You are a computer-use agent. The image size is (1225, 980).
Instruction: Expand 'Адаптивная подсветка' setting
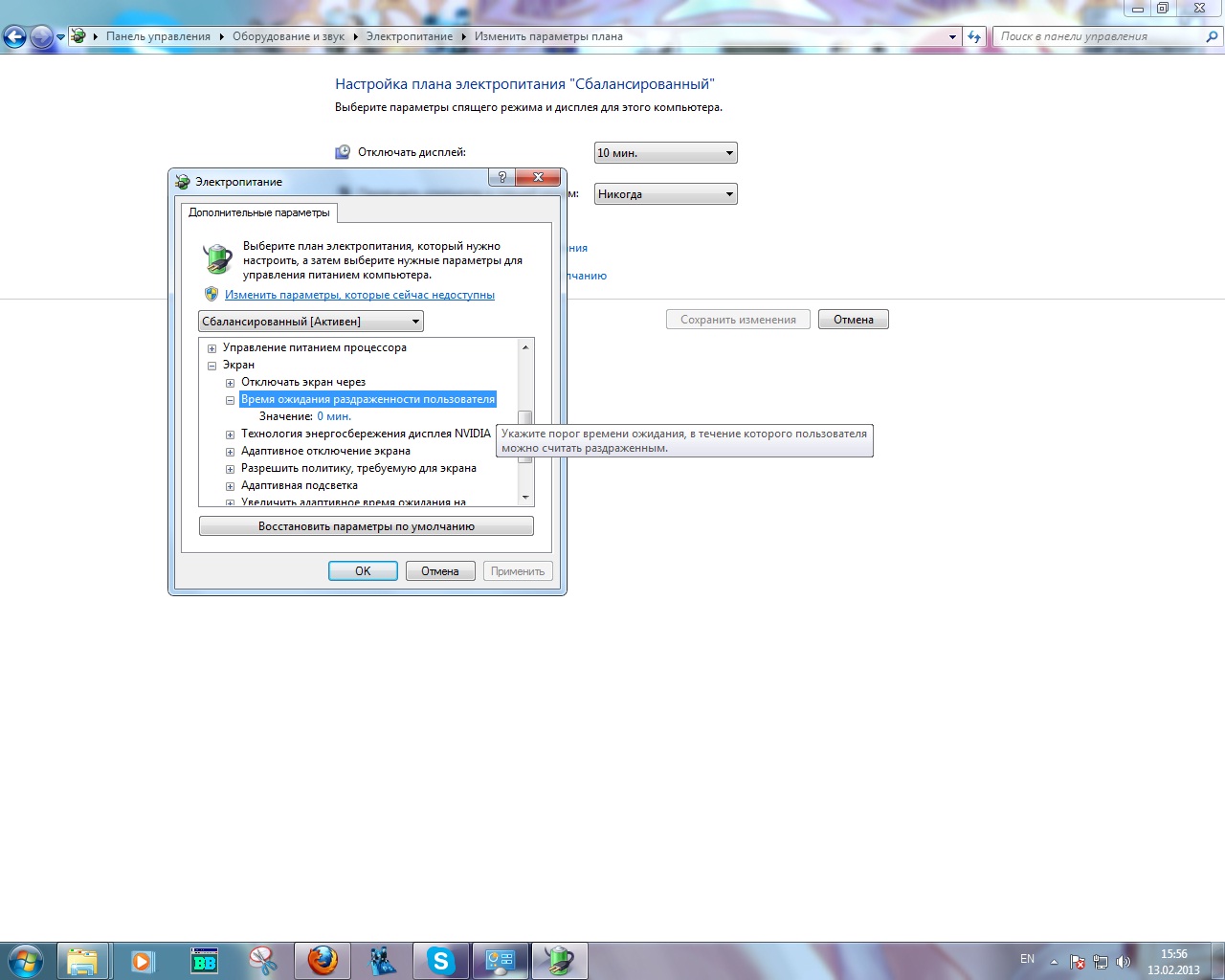pyautogui.click(x=231, y=486)
